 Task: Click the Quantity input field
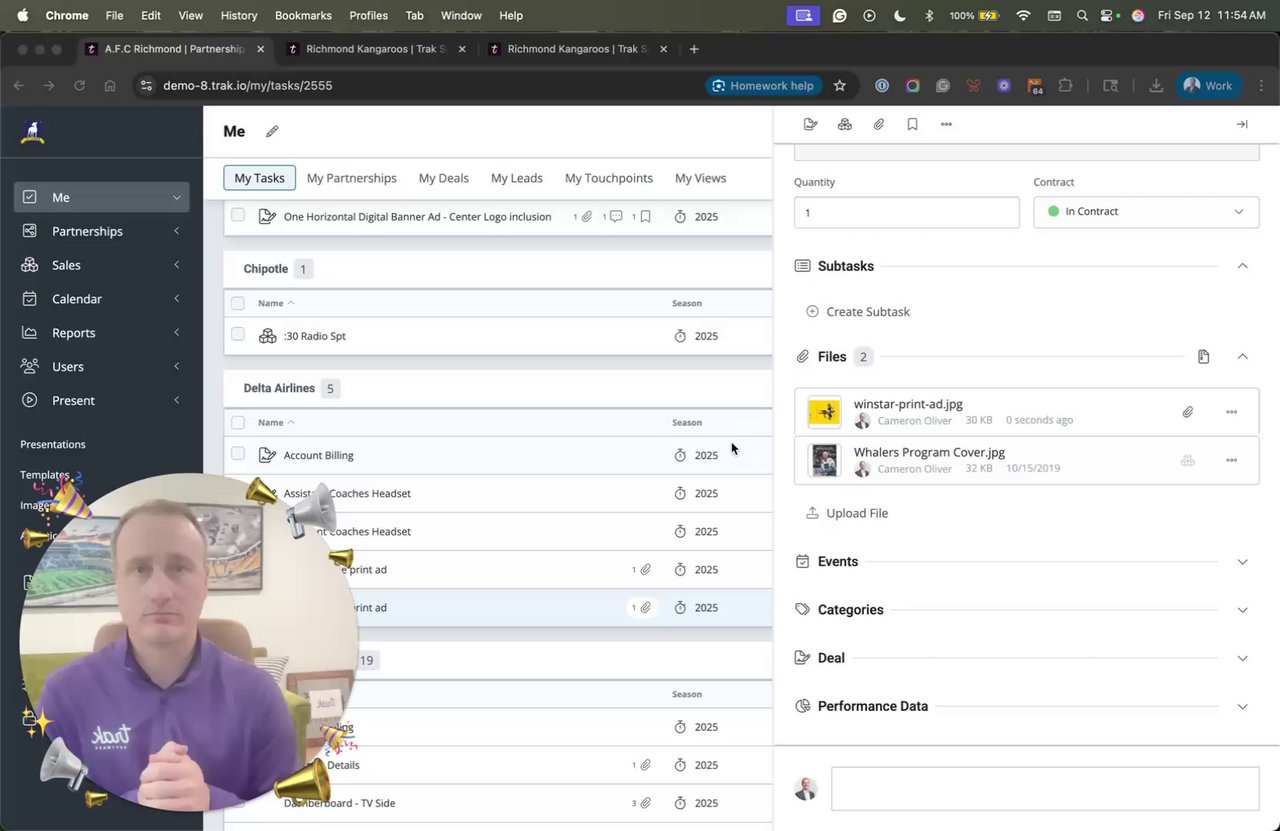pos(906,212)
